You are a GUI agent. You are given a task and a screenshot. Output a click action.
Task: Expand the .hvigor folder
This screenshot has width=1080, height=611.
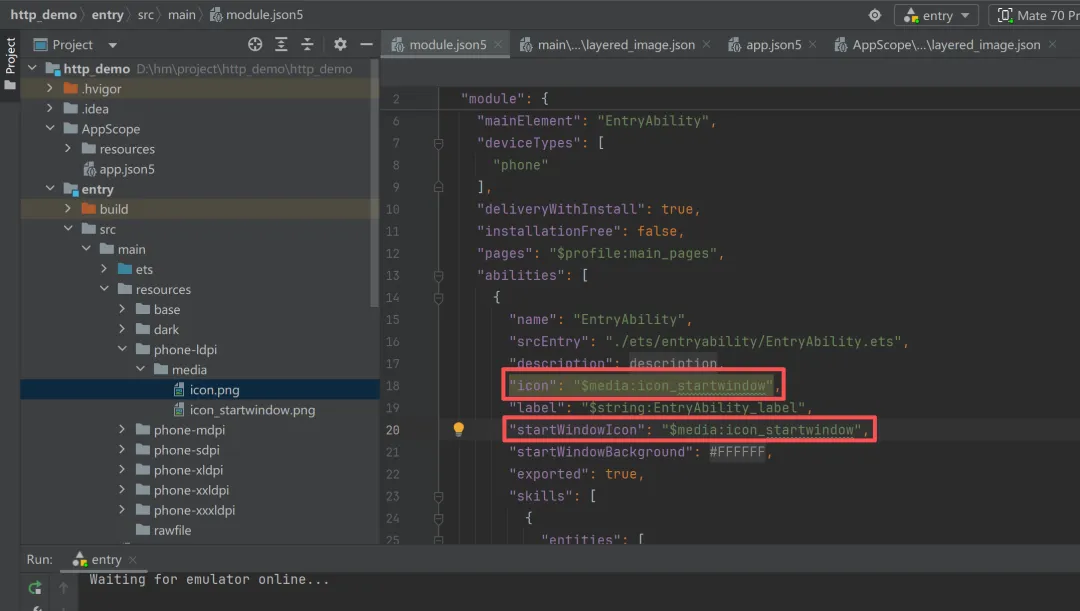[x=50, y=88]
